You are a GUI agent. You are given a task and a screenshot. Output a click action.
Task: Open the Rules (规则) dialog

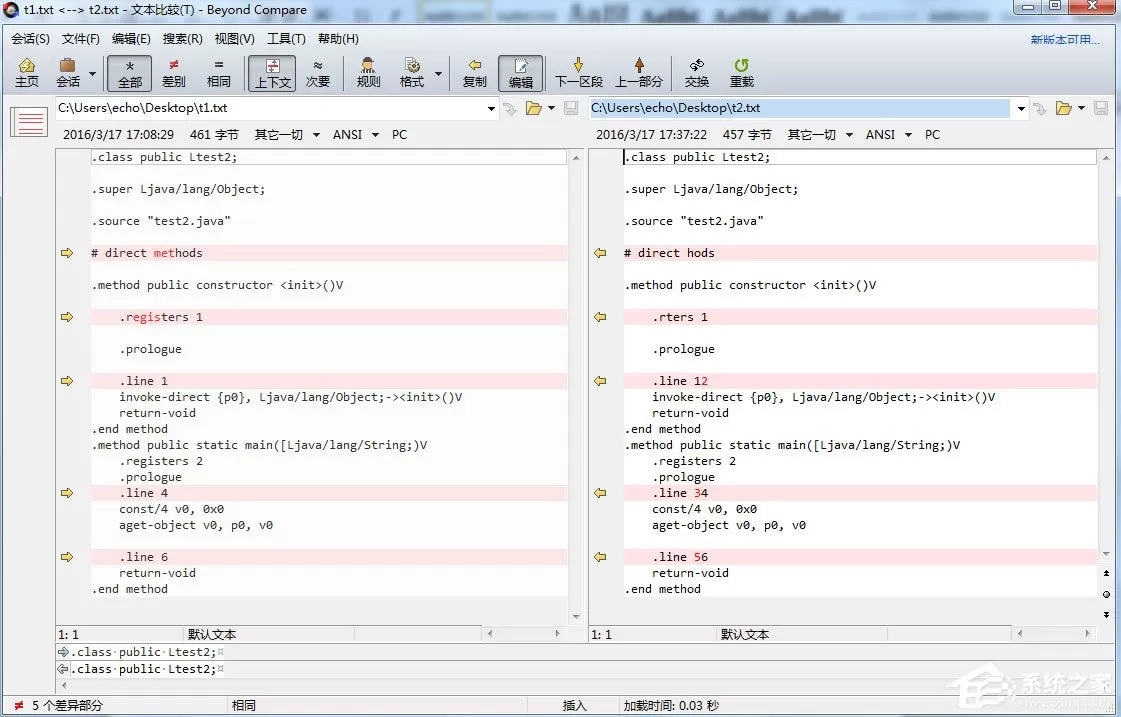pyautogui.click(x=368, y=74)
